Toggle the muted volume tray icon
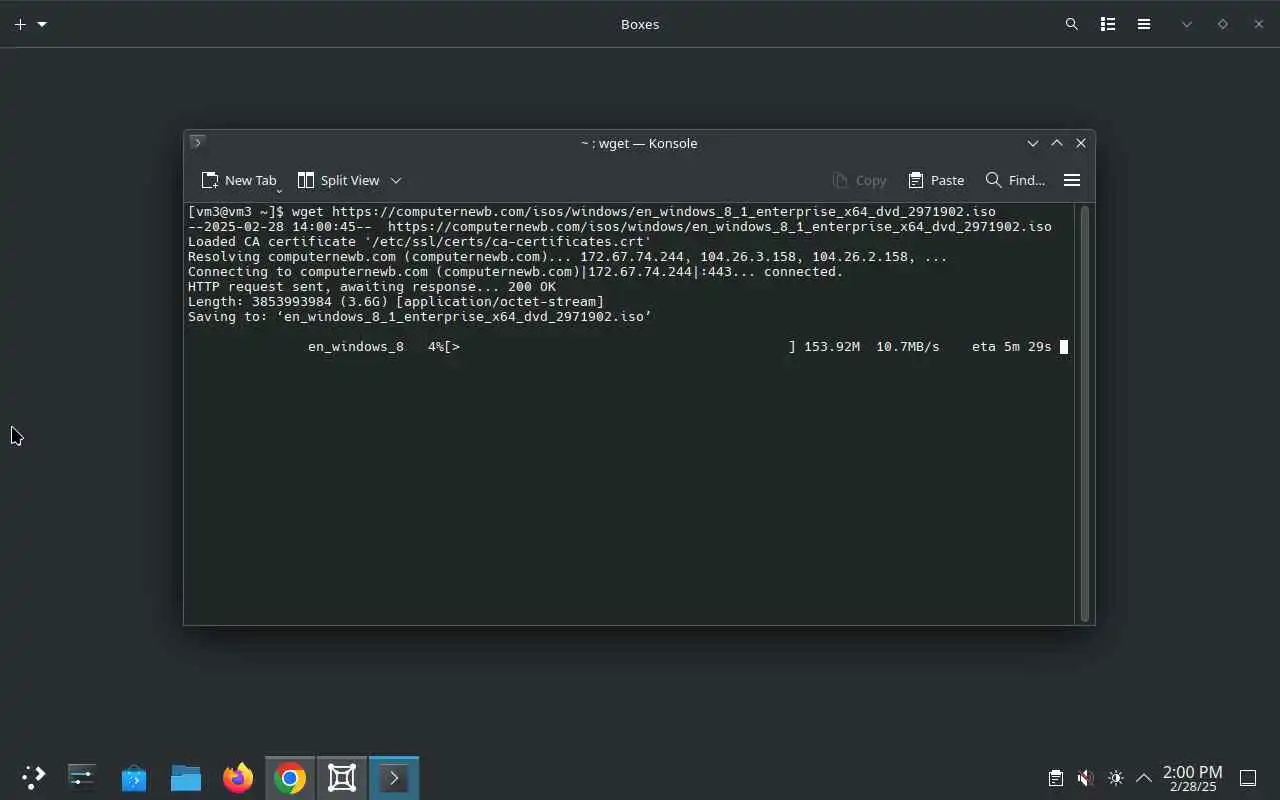 [x=1085, y=778]
